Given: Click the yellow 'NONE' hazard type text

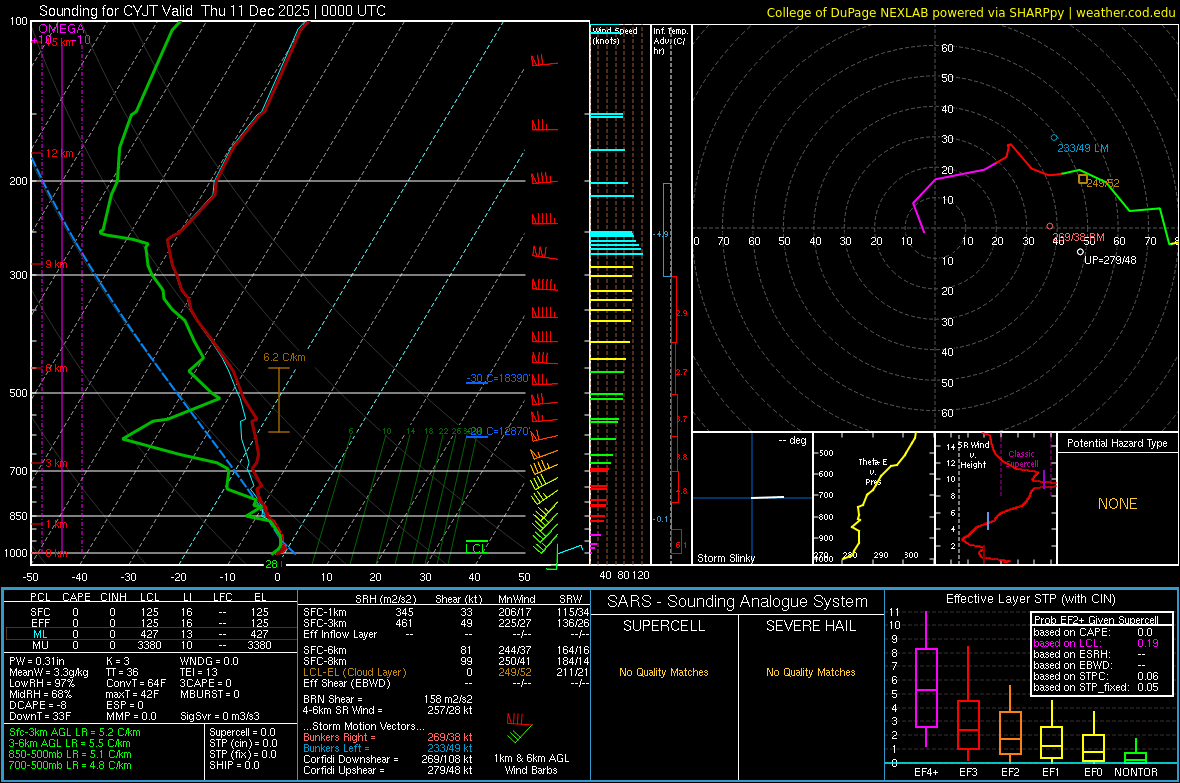Looking at the screenshot, I should click(x=1118, y=504).
